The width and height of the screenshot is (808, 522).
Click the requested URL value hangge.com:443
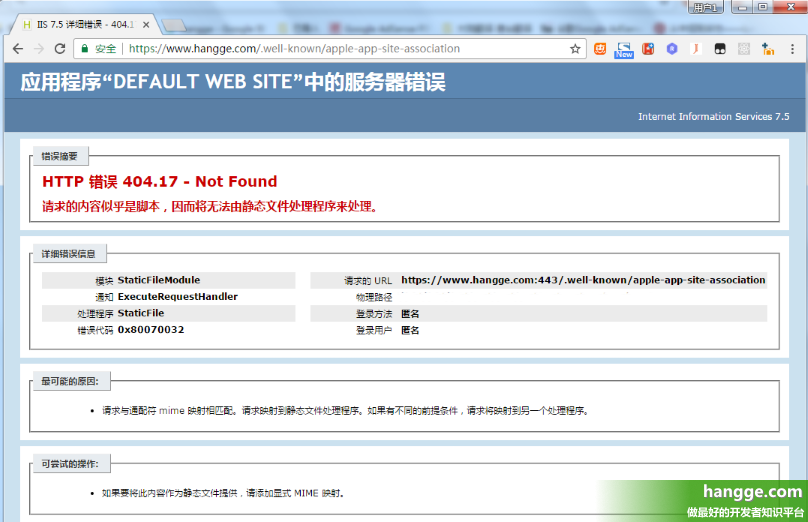(x=583, y=280)
